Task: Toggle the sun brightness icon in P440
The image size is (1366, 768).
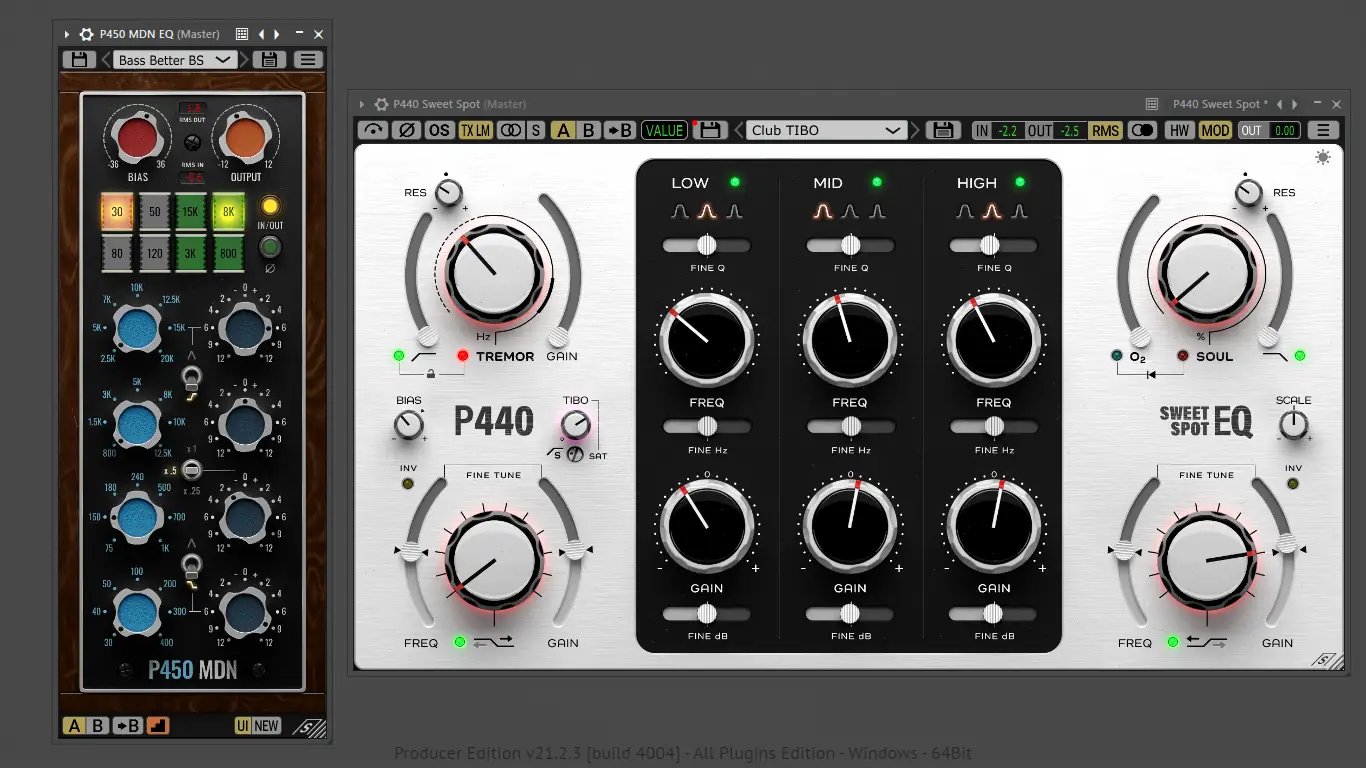Action: point(1323,157)
